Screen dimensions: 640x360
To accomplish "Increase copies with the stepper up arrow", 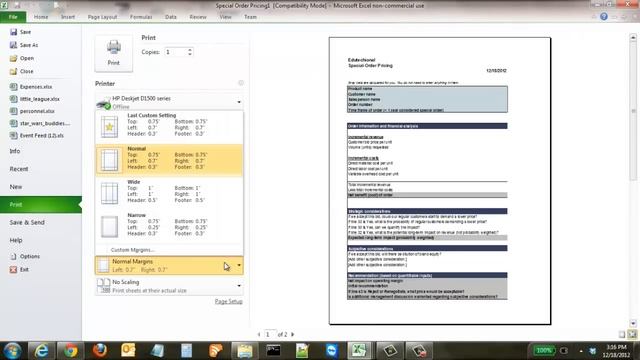I will coord(190,50).
